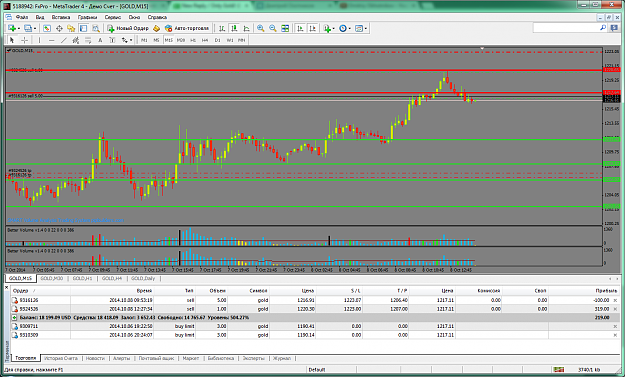
Task: Switch timeframe to M5
Action: coord(156,40)
